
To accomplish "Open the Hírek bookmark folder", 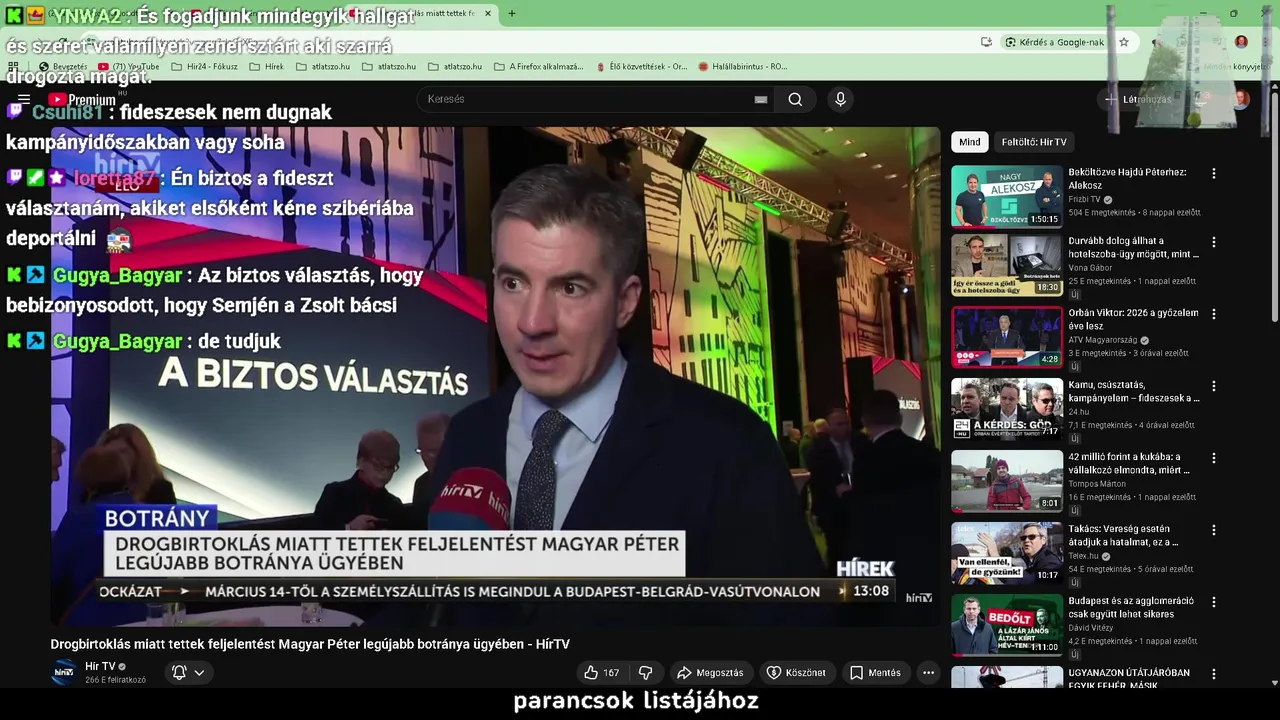I will pos(266,66).
